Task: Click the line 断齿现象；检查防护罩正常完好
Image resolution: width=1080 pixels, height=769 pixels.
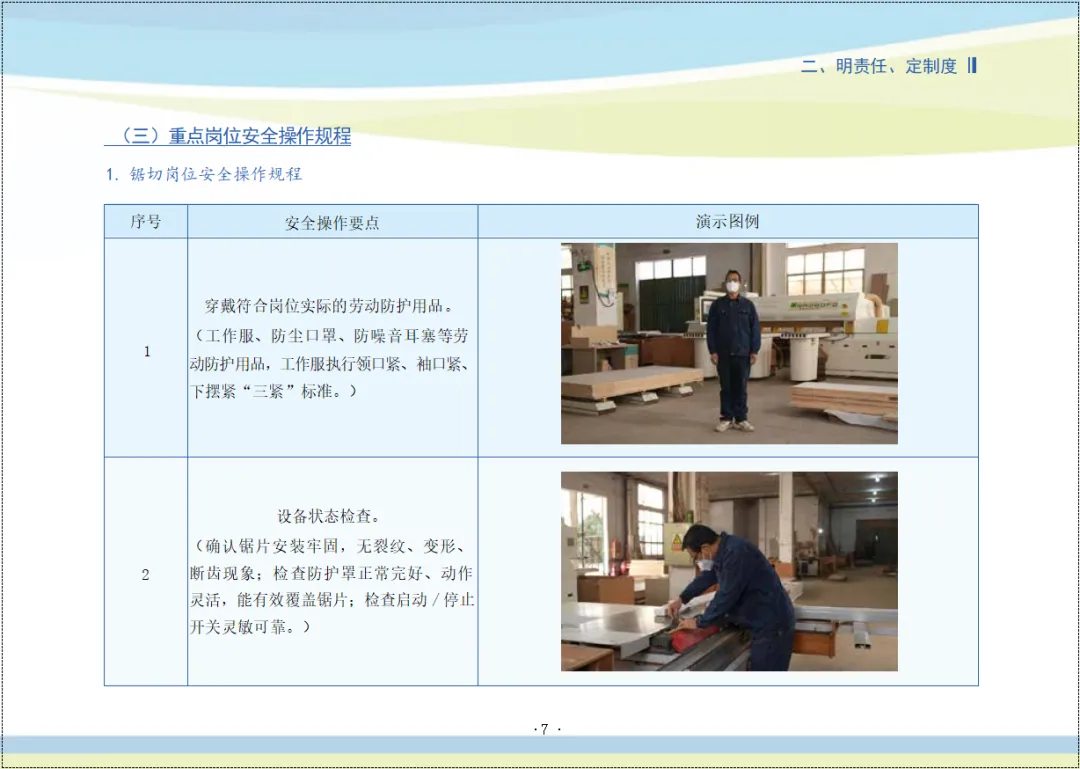Action: click(331, 573)
